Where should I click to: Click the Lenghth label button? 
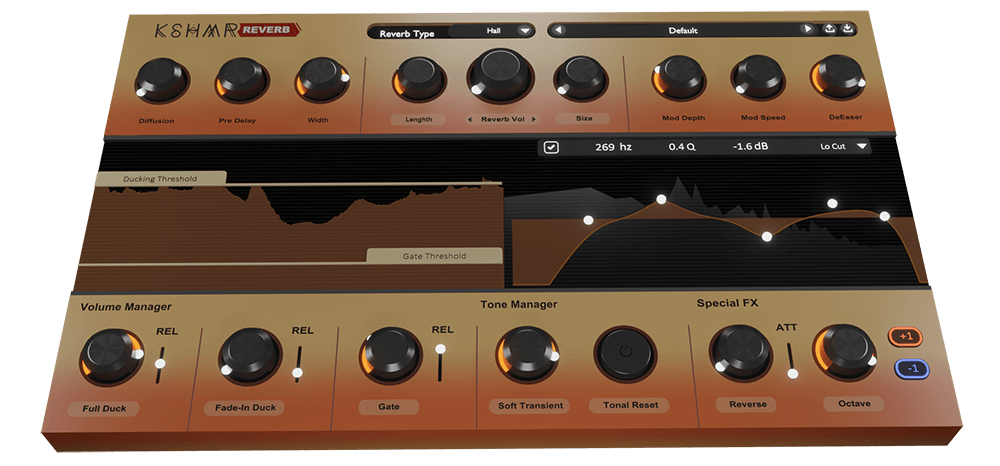click(418, 119)
